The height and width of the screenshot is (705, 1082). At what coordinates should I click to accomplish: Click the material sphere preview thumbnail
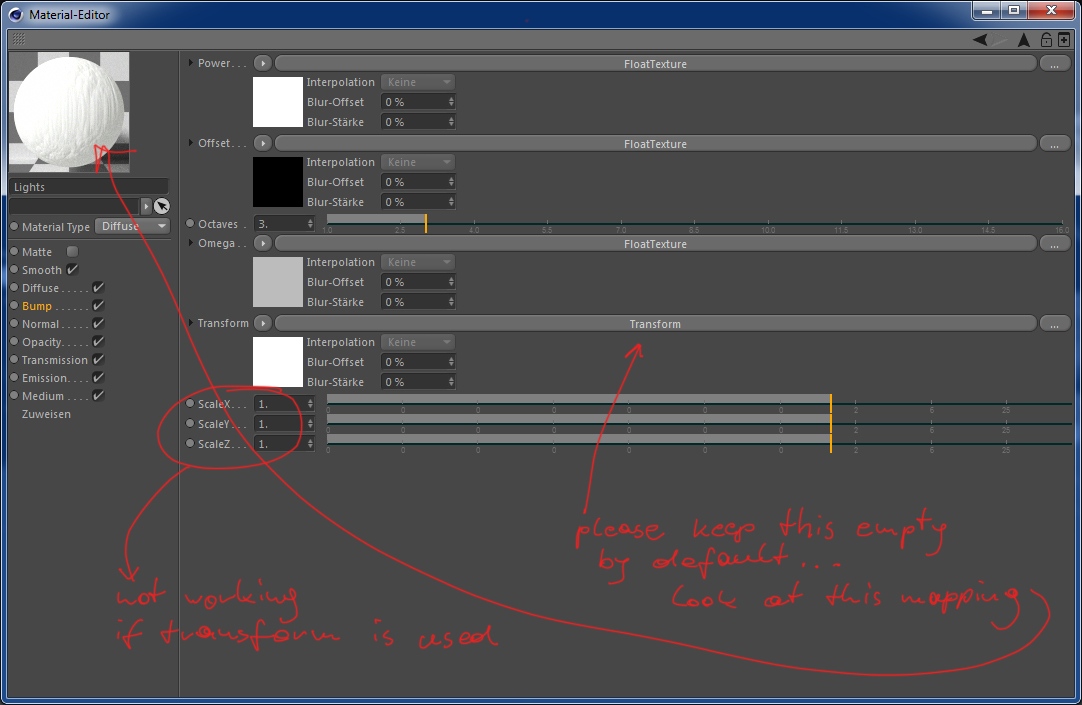click(69, 112)
